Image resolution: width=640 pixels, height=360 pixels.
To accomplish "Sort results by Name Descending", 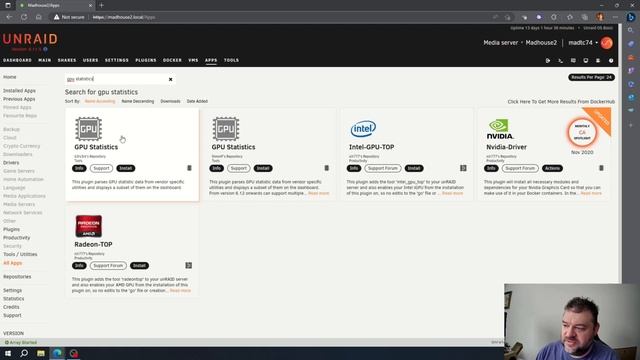I will click(x=138, y=101).
